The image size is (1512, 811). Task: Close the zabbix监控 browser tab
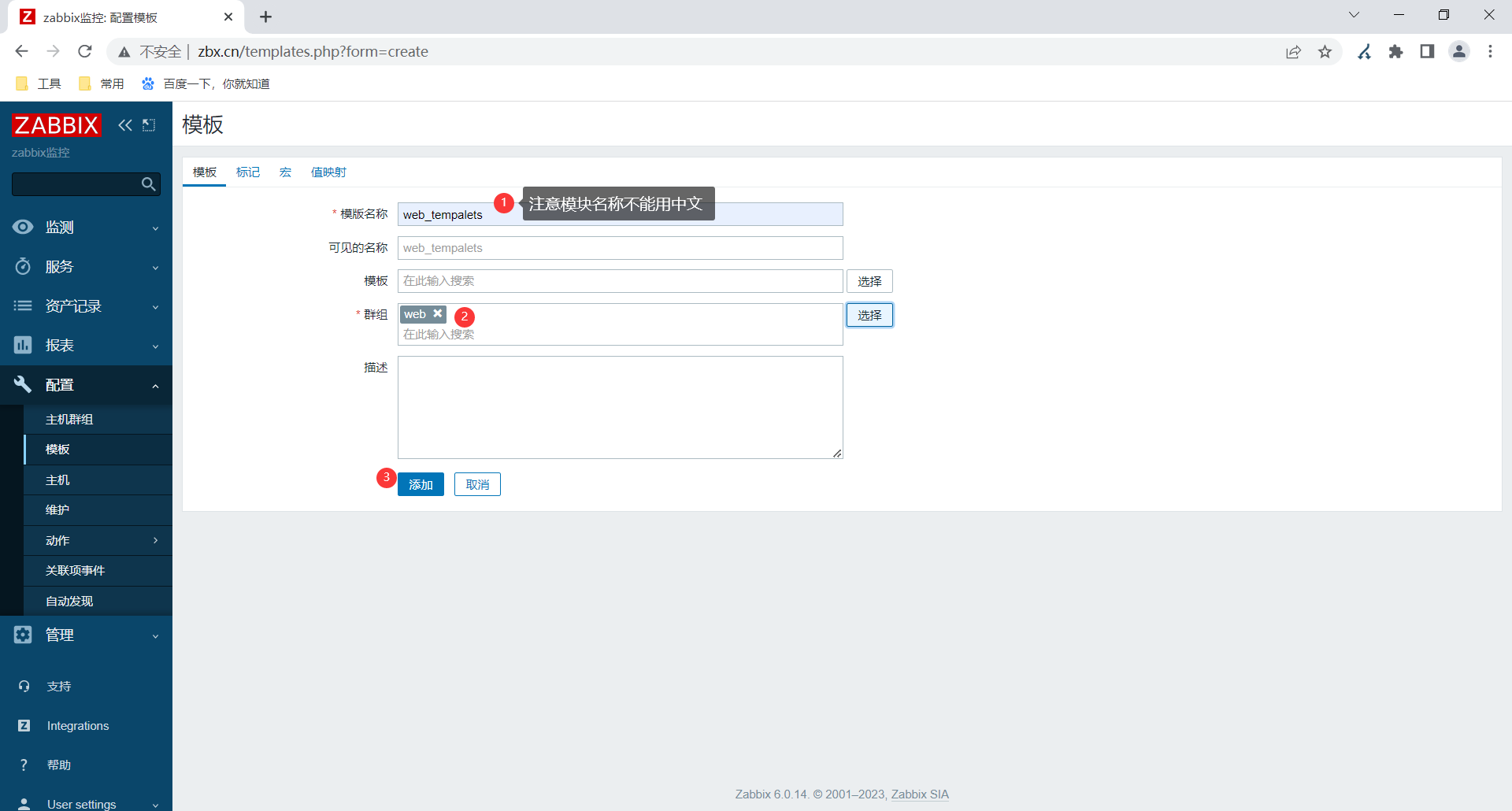[x=228, y=17]
